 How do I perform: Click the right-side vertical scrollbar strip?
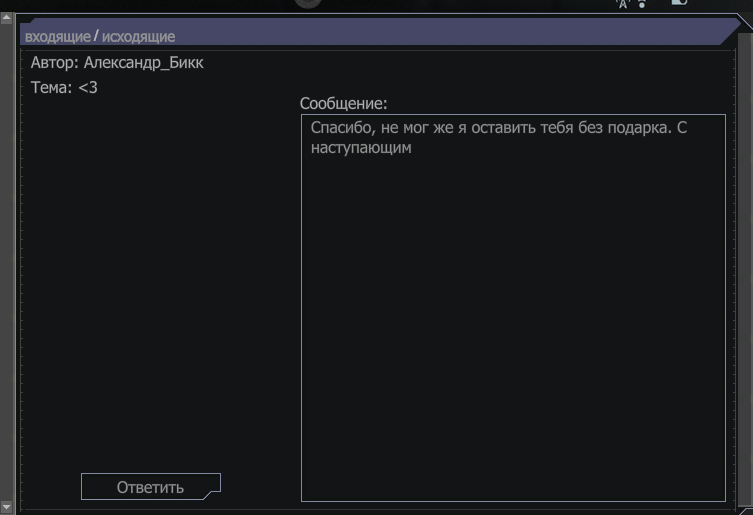click(745, 269)
